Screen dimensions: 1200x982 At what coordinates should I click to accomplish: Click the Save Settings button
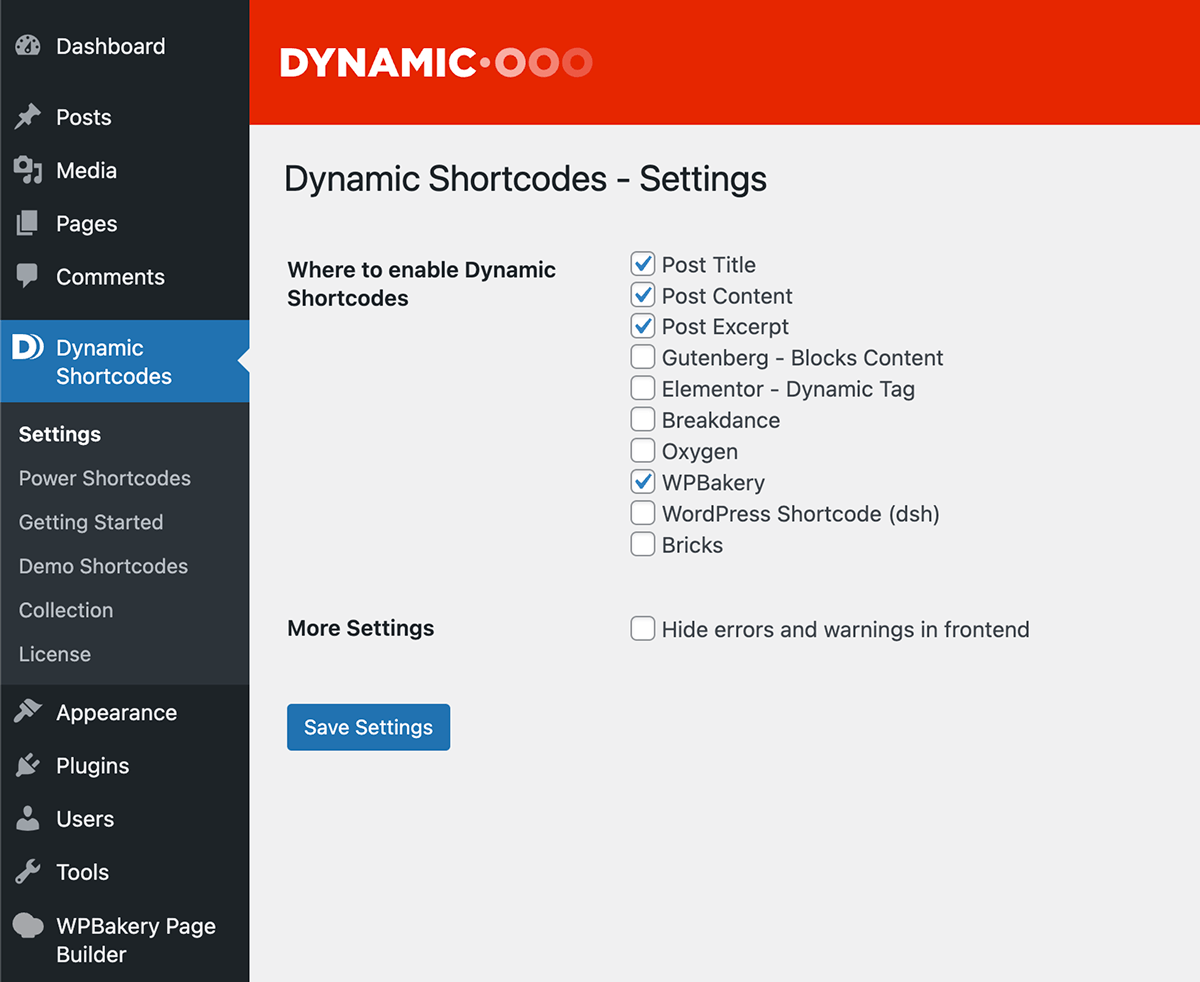point(368,727)
